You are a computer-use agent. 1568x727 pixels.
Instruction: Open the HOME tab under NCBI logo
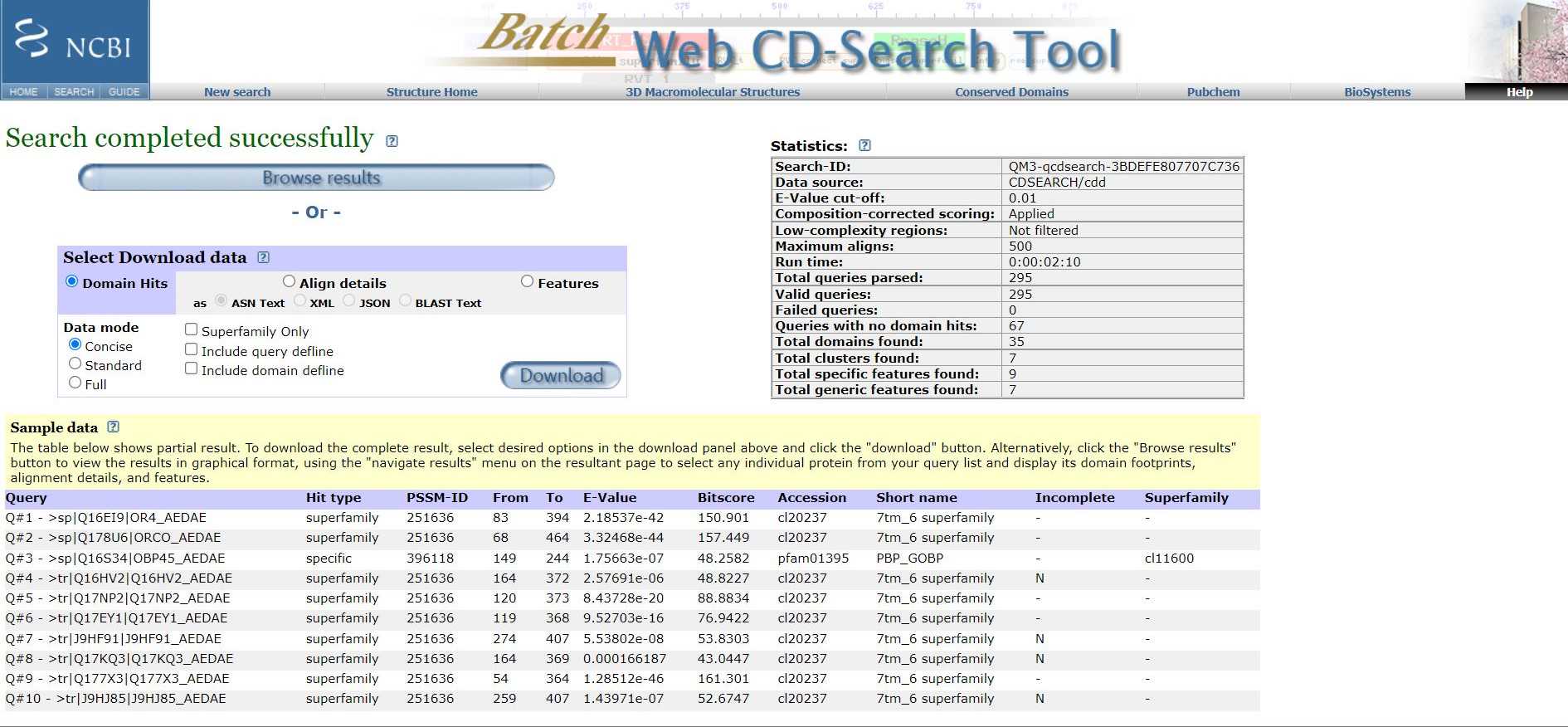[24, 91]
